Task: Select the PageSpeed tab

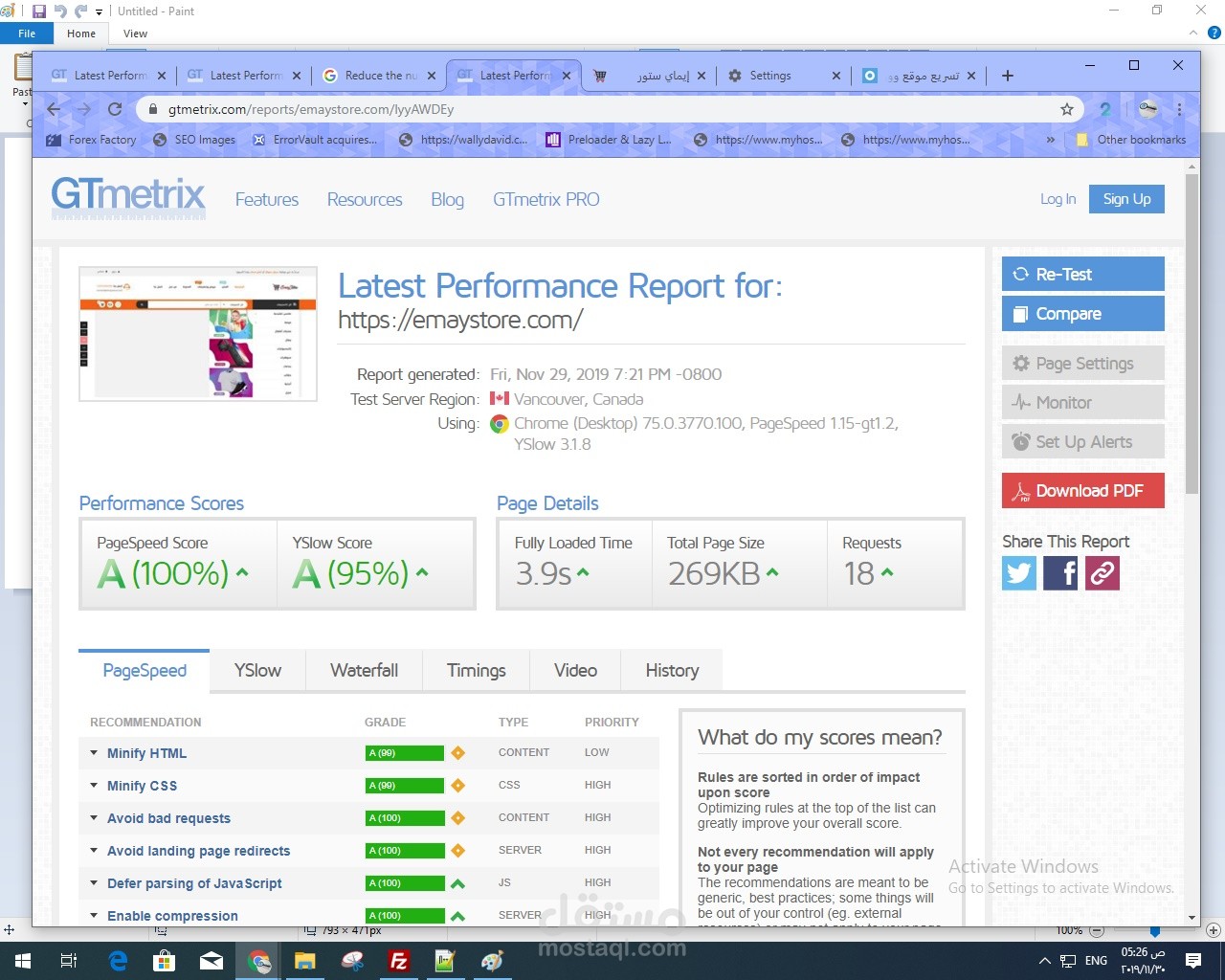Action: tap(145, 671)
